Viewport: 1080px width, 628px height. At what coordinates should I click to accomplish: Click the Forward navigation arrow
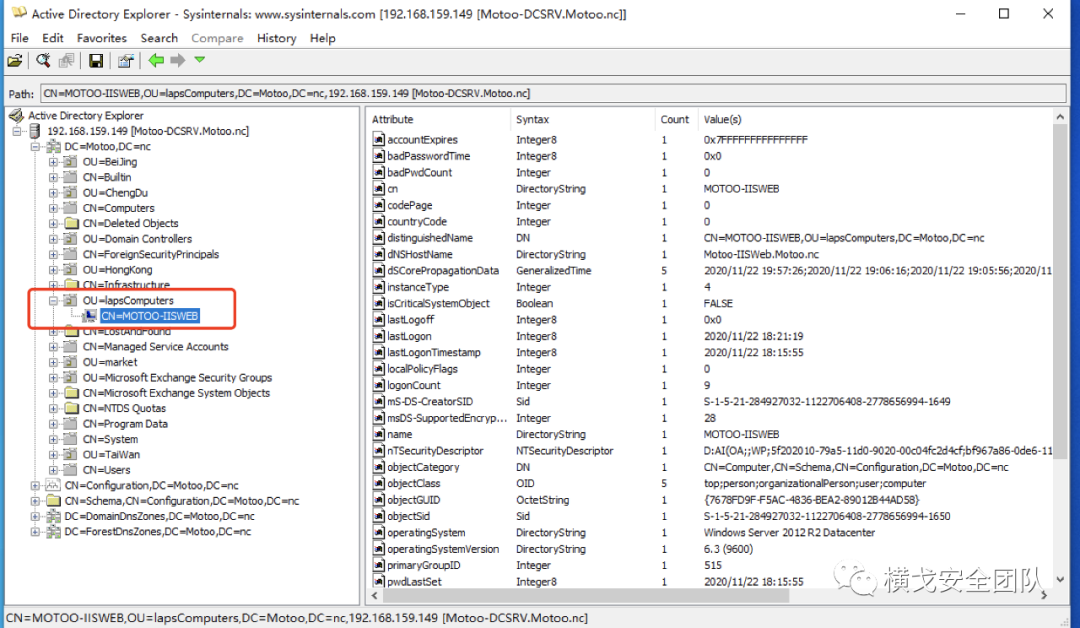[178, 60]
